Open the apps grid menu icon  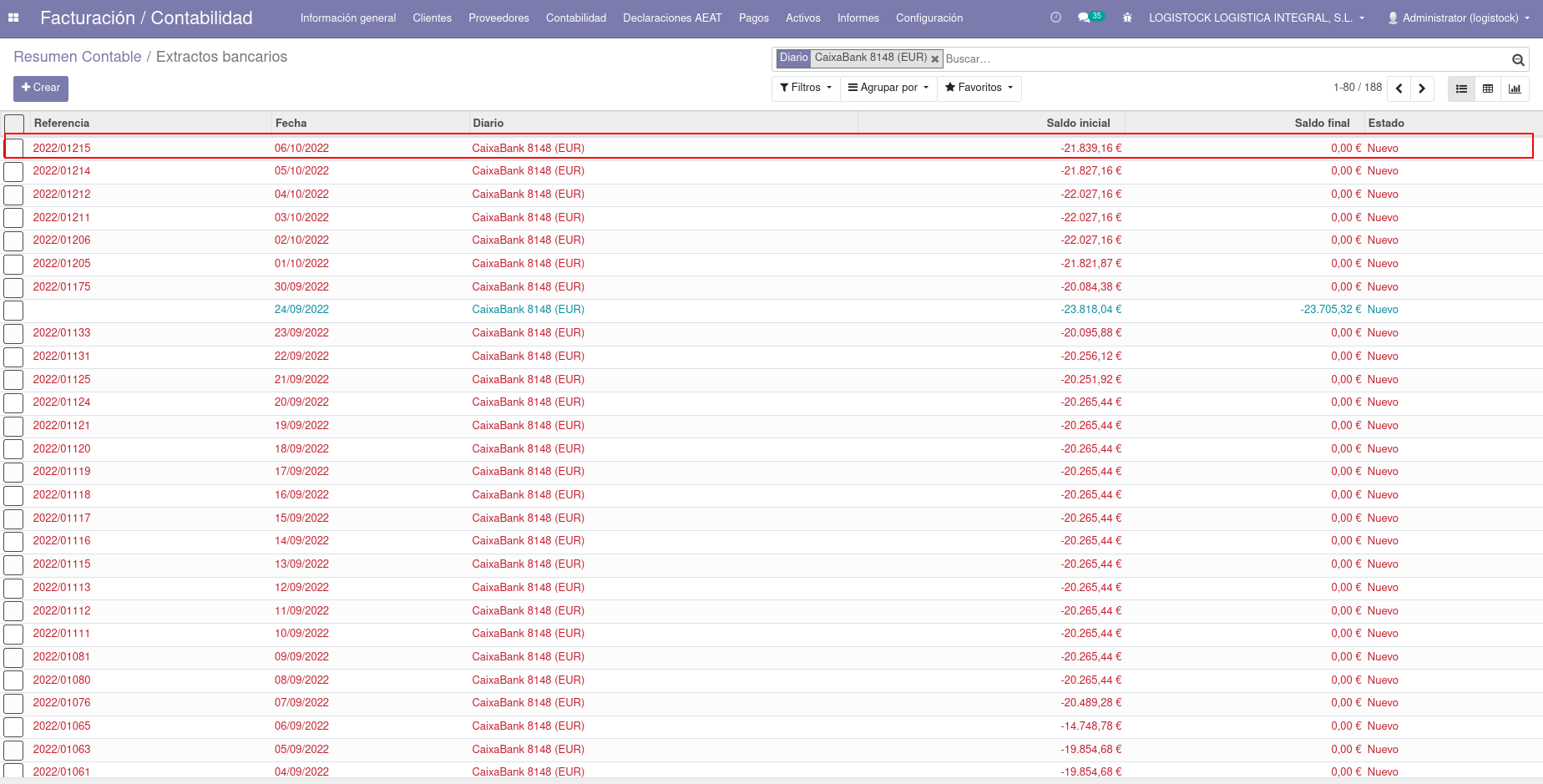(13, 18)
